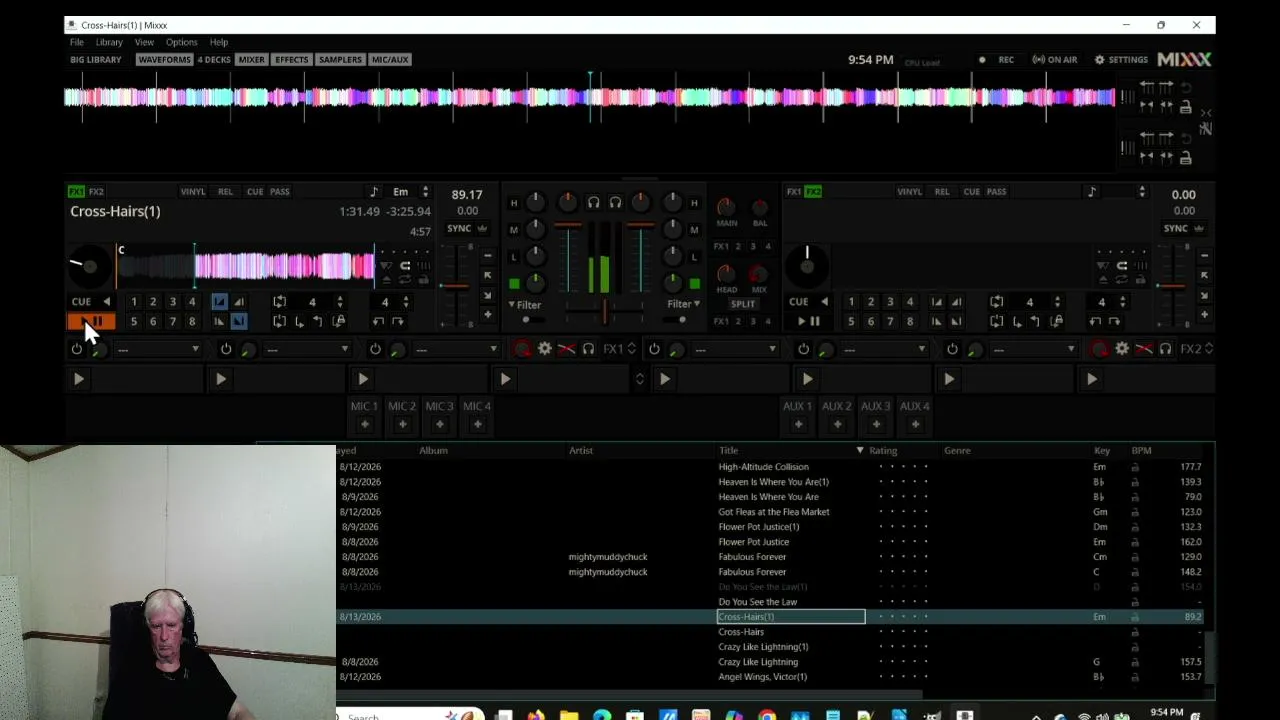Click the CUE button on deck 1
The image size is (1280, 720).
coord(81,301)
